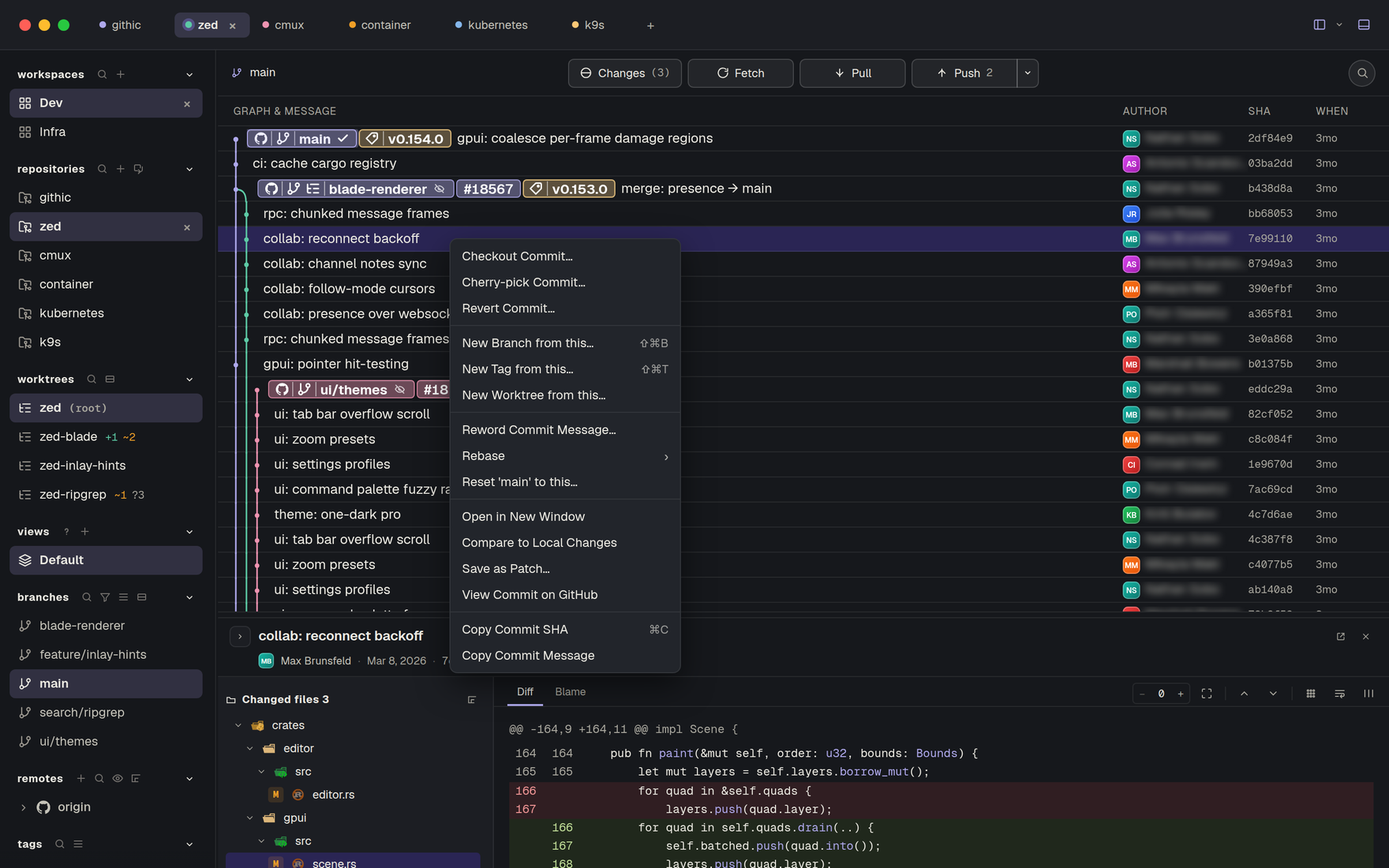Toggle the bottom panel layout icon
This screenshot has height=868, width=1389.
[x=1364, y=24]
